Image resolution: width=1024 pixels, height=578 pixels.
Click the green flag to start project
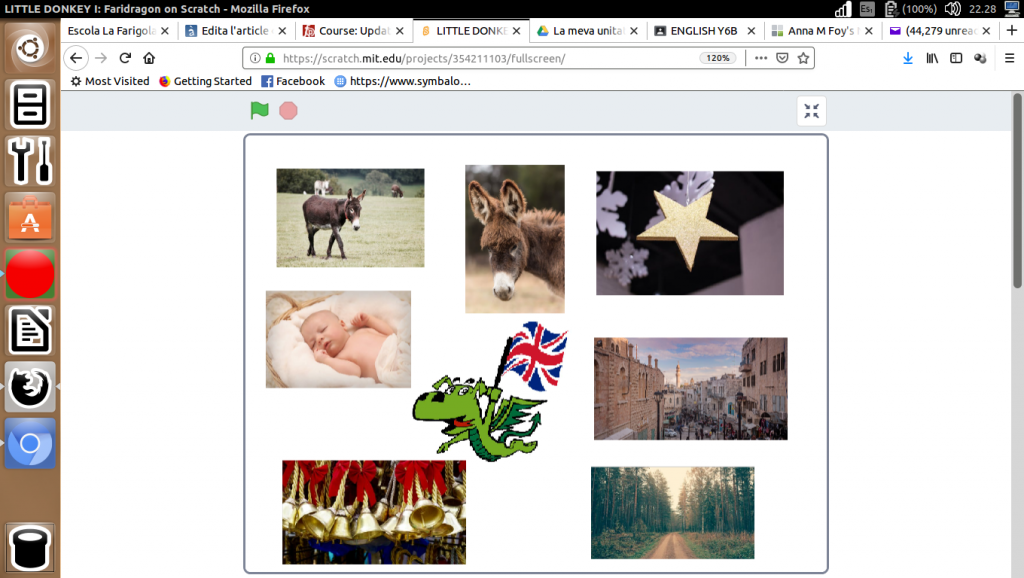tap(260, 110)
